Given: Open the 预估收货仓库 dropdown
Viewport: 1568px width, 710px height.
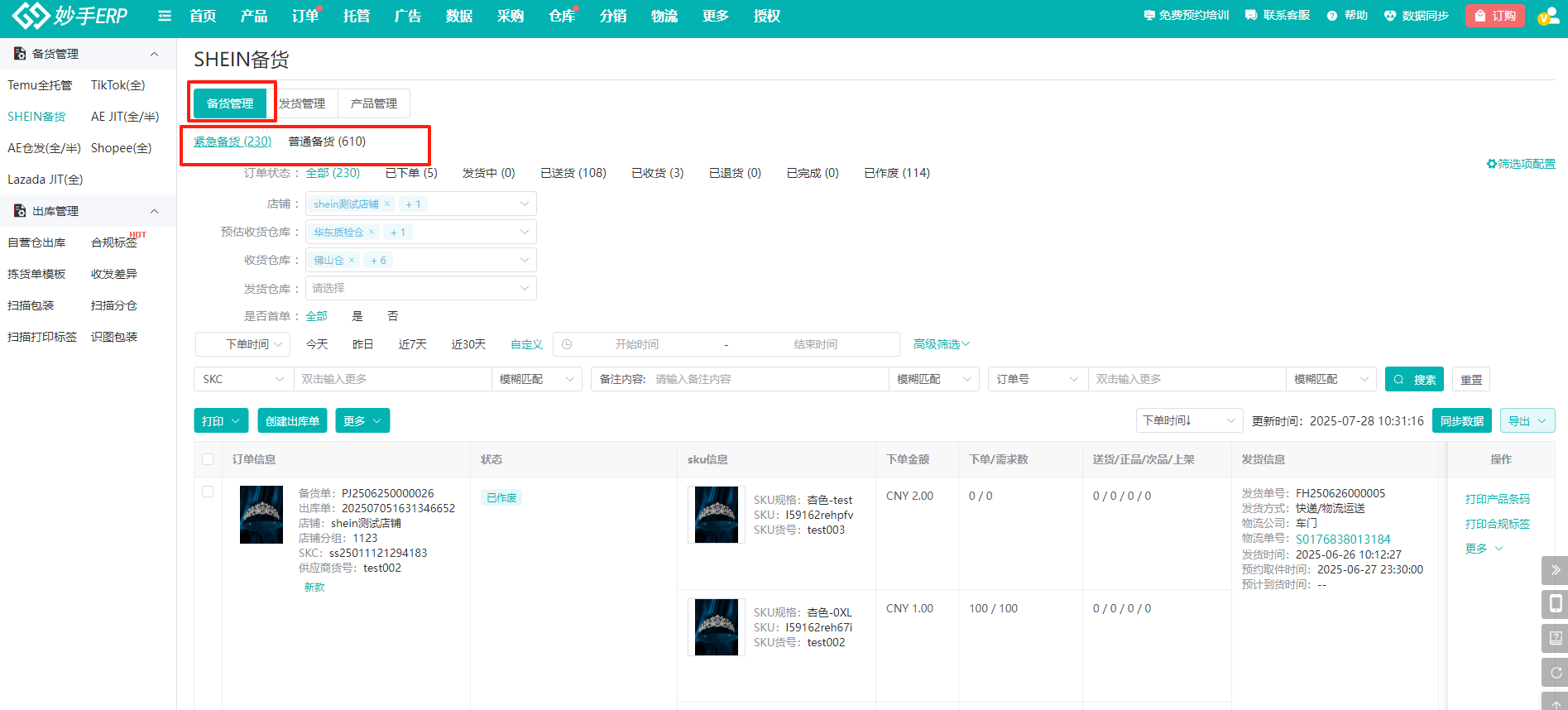Looking at the screenshot, I should coord(421,232).
